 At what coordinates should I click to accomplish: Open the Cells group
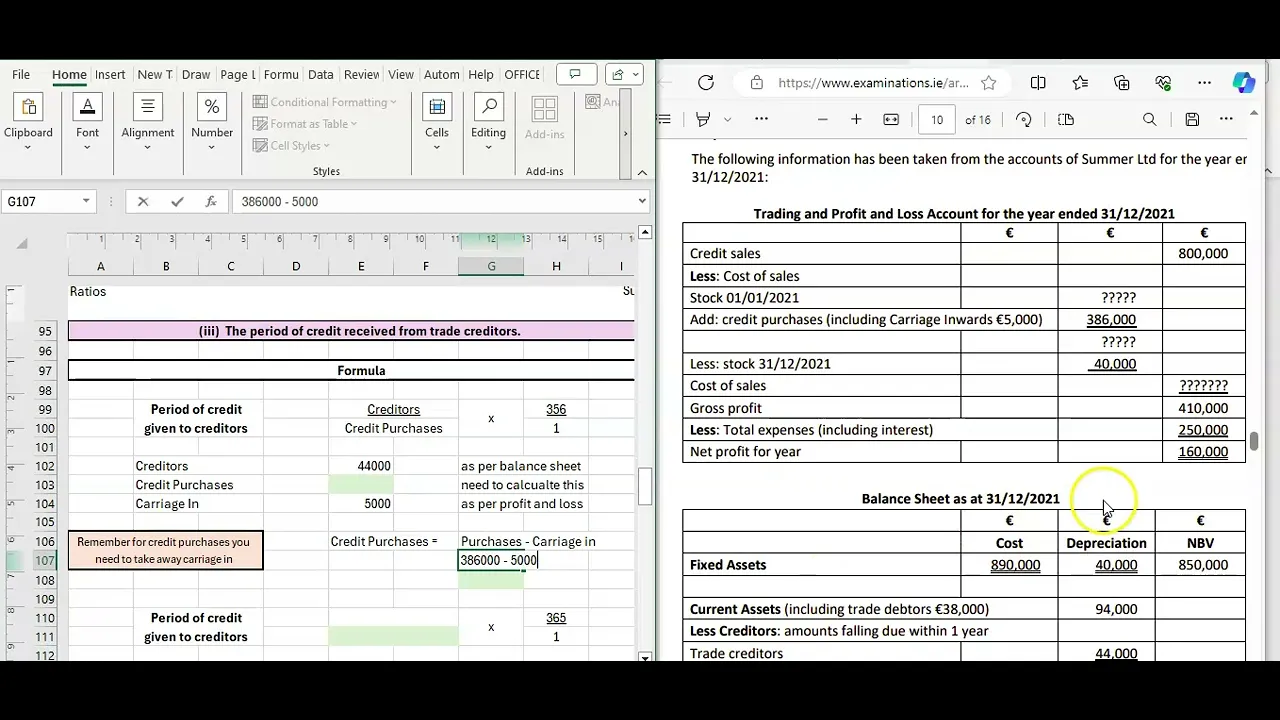click(437, 123)
